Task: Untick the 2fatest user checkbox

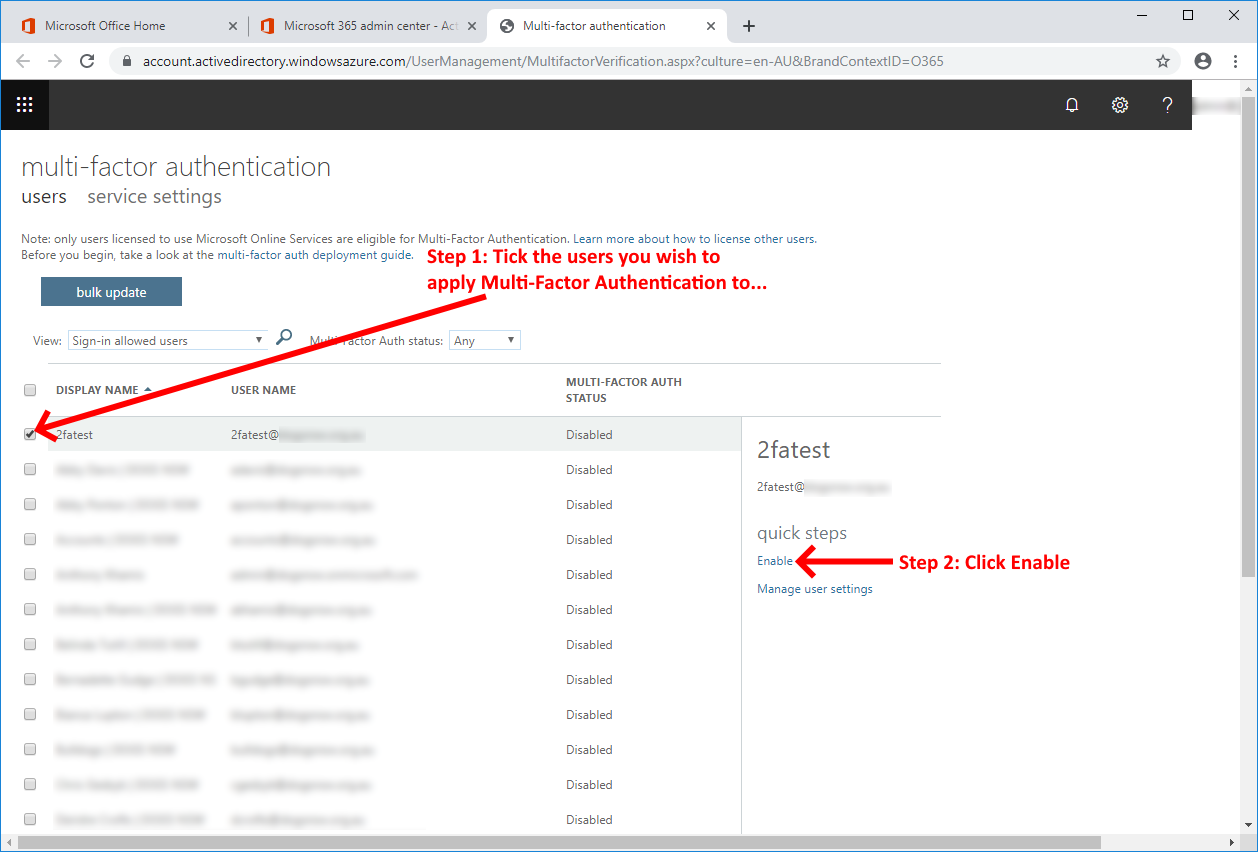Action: 30,434
